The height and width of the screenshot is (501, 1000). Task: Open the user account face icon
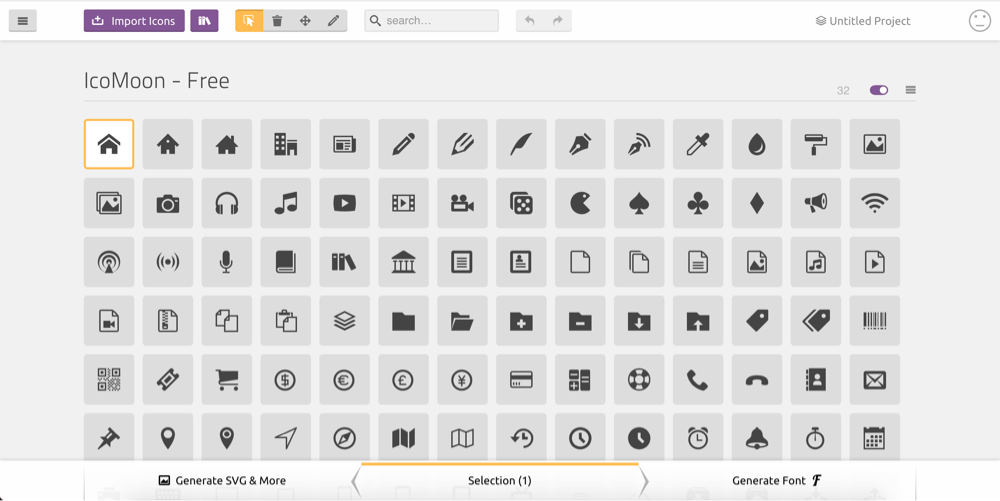[980, 21]
